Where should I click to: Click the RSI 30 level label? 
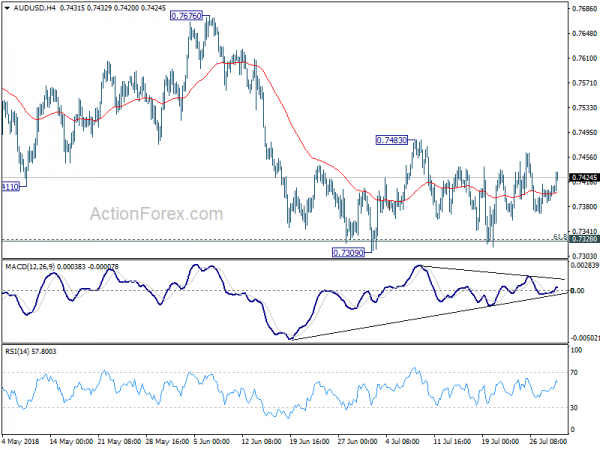pos(574,408)
